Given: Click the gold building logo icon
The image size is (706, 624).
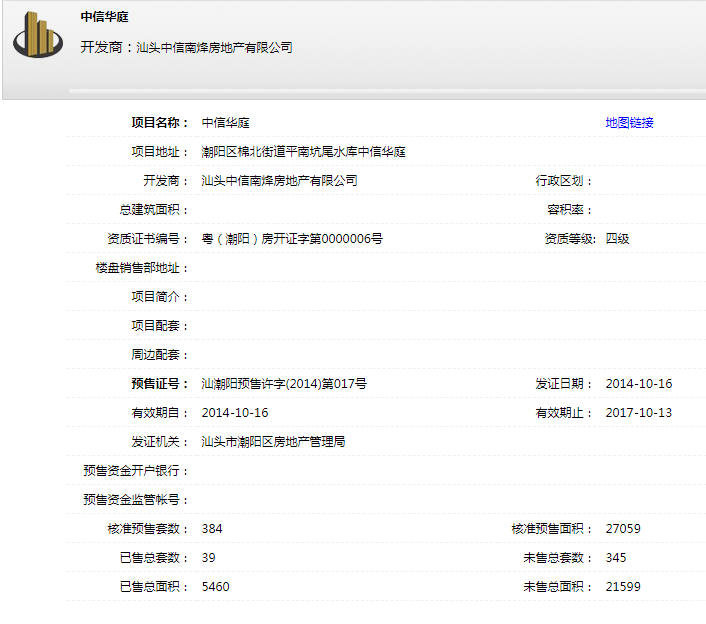Looking at the screenshot, I should [x=37, y=35].
